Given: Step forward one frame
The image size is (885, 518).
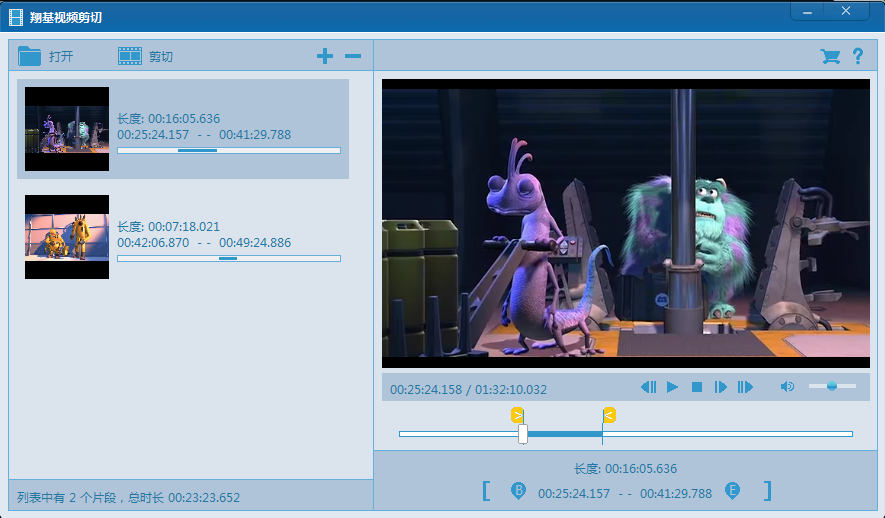Looking at the screenshot, I should pyautogui.click(x=720, y=388).
